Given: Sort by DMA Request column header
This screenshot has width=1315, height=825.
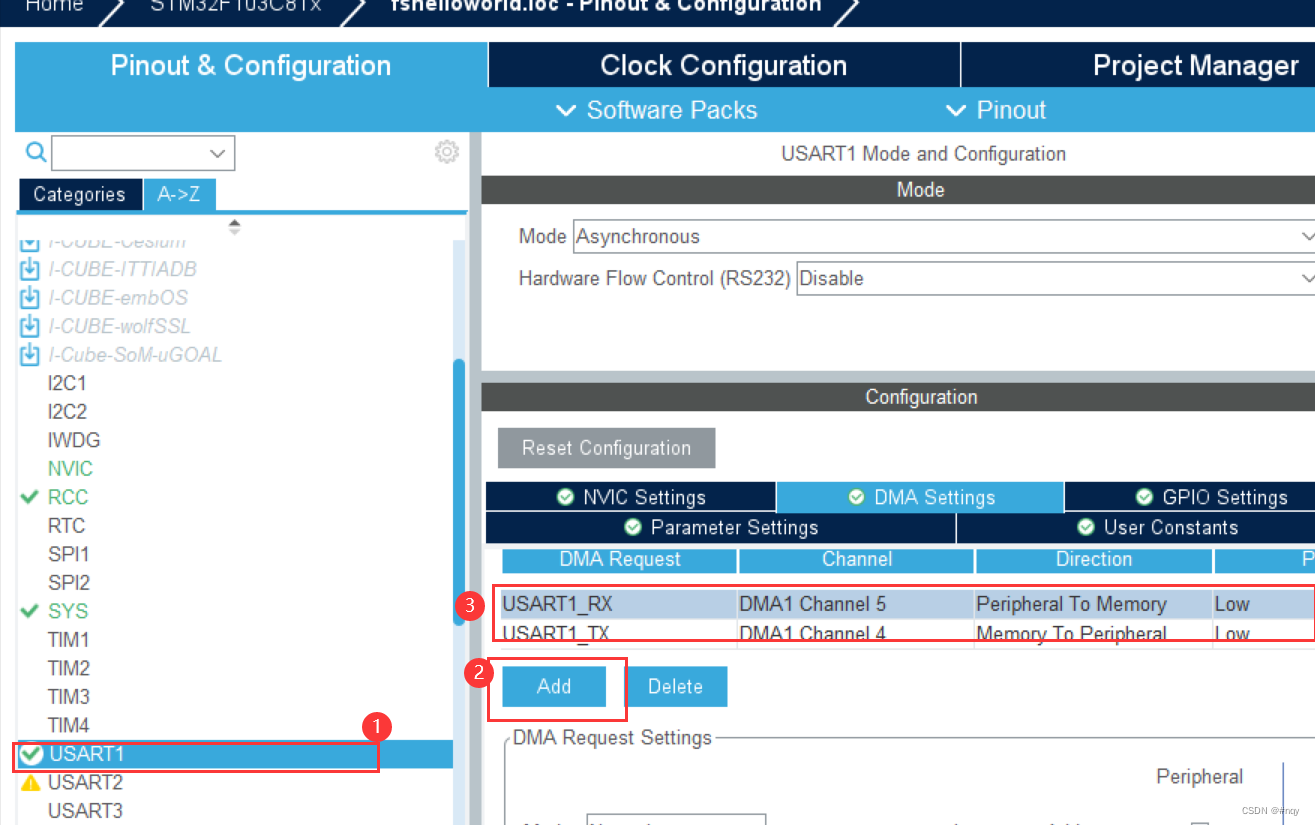Looking at the screenshot, I should pos(619,560).
